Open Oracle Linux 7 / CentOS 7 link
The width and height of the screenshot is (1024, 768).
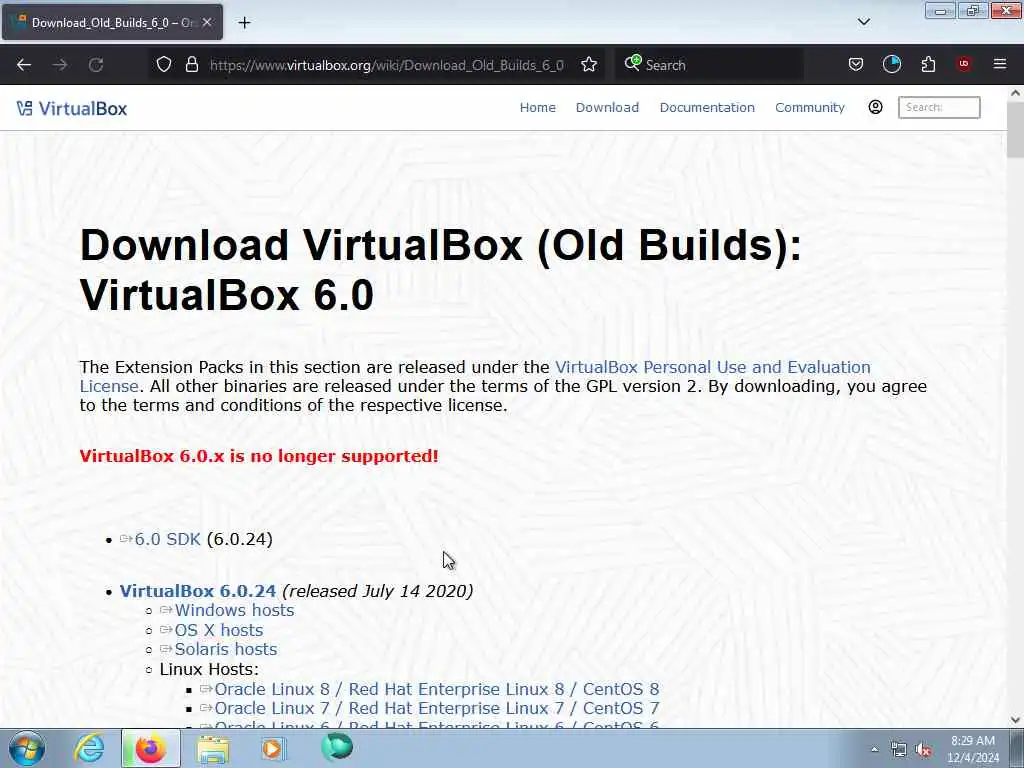(436, 708)
